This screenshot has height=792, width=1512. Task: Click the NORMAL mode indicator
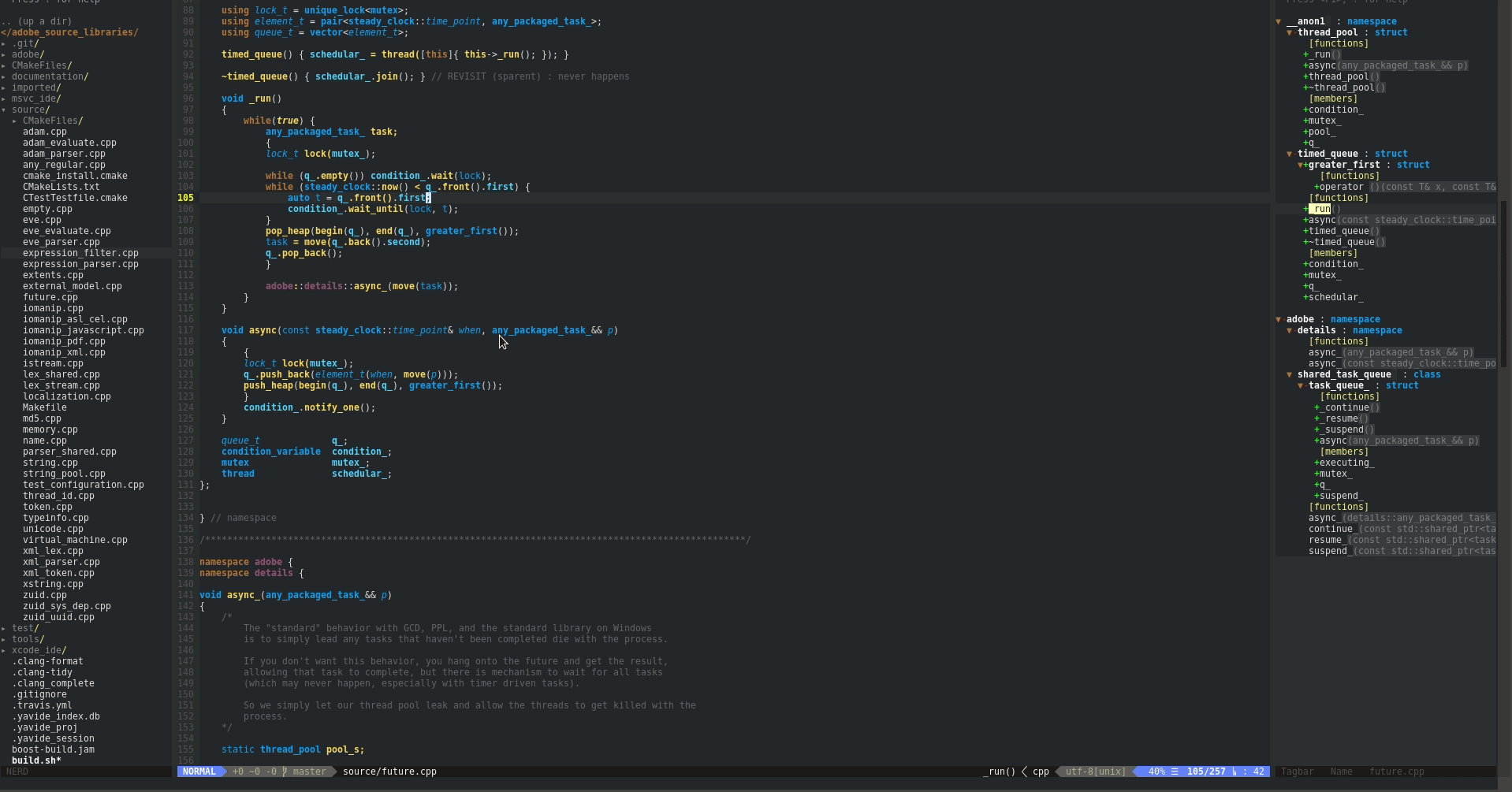(x=199, y=772)
